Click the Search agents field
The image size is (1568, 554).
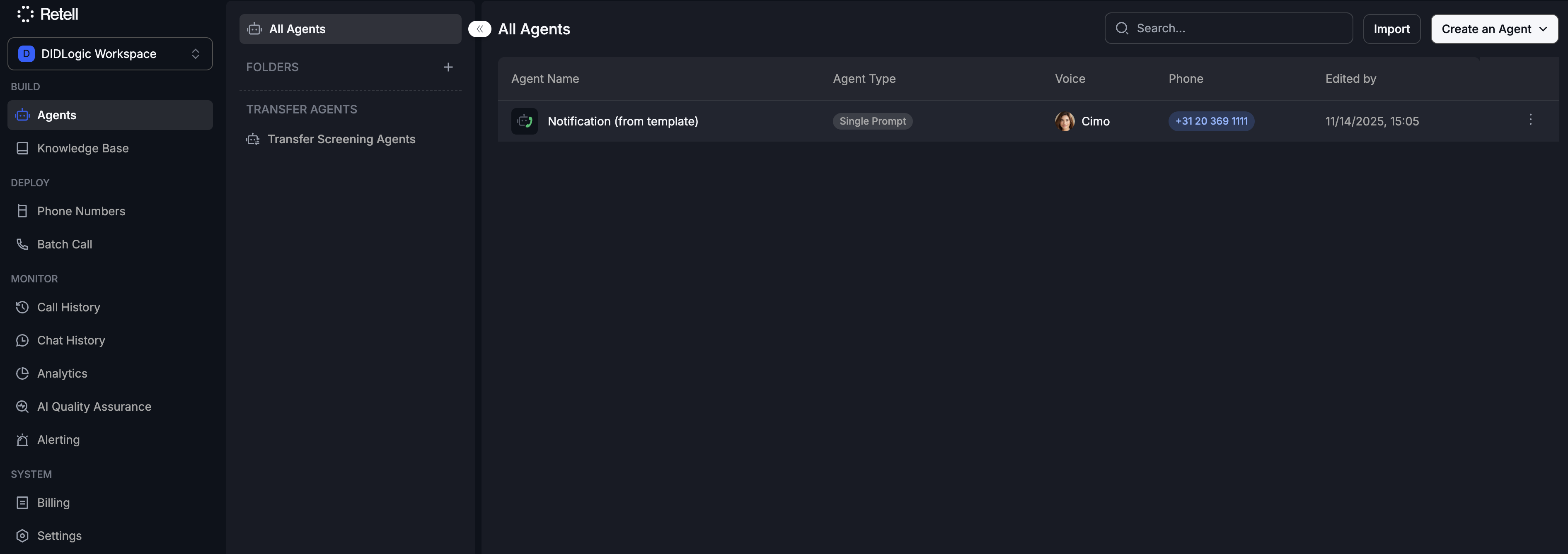pos(1236,29)
